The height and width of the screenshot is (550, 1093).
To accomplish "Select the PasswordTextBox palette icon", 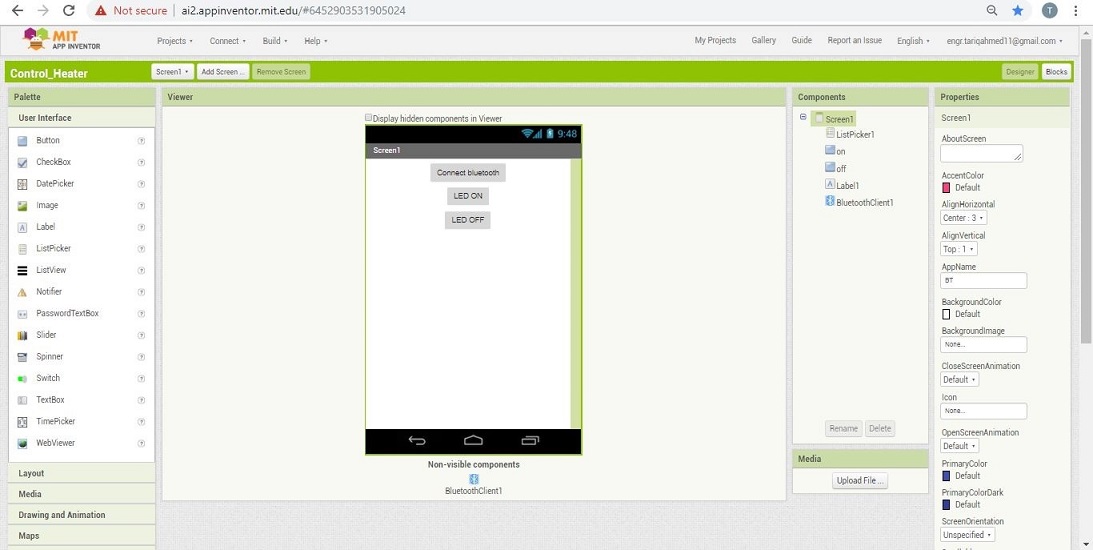I will tap(22, 314).
